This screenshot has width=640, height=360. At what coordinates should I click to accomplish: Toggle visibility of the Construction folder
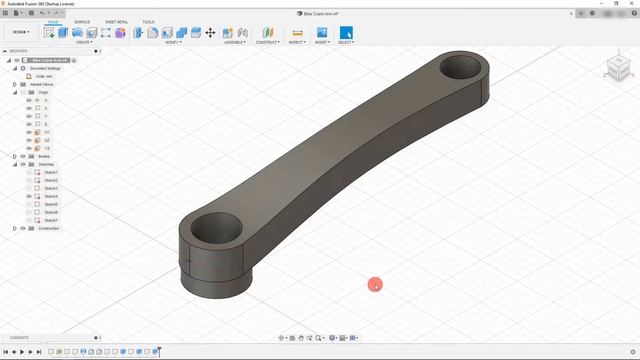click(23, 228)
